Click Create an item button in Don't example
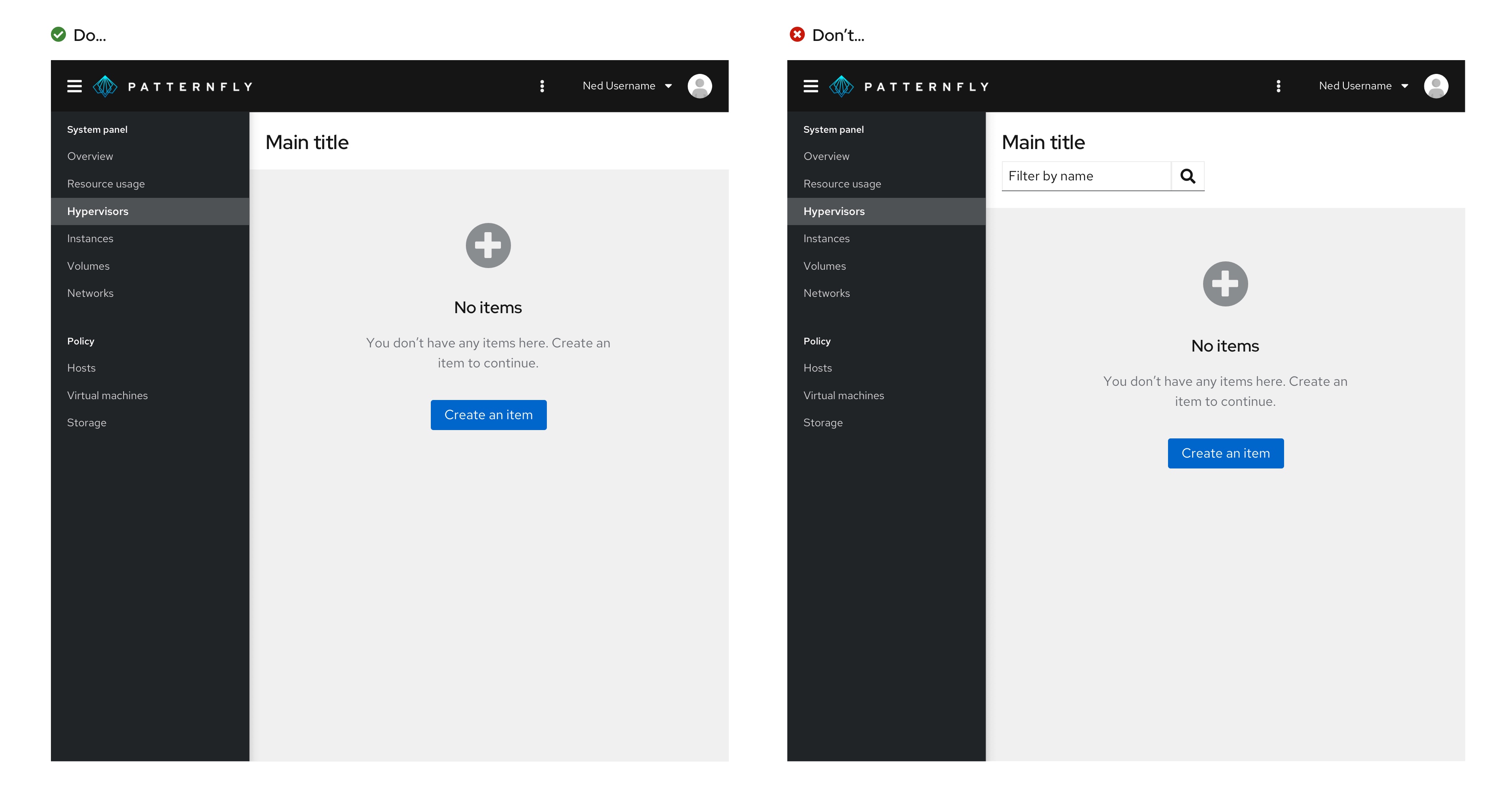1512x810 pixels. pyautogui.click(x=1226, y=453)
